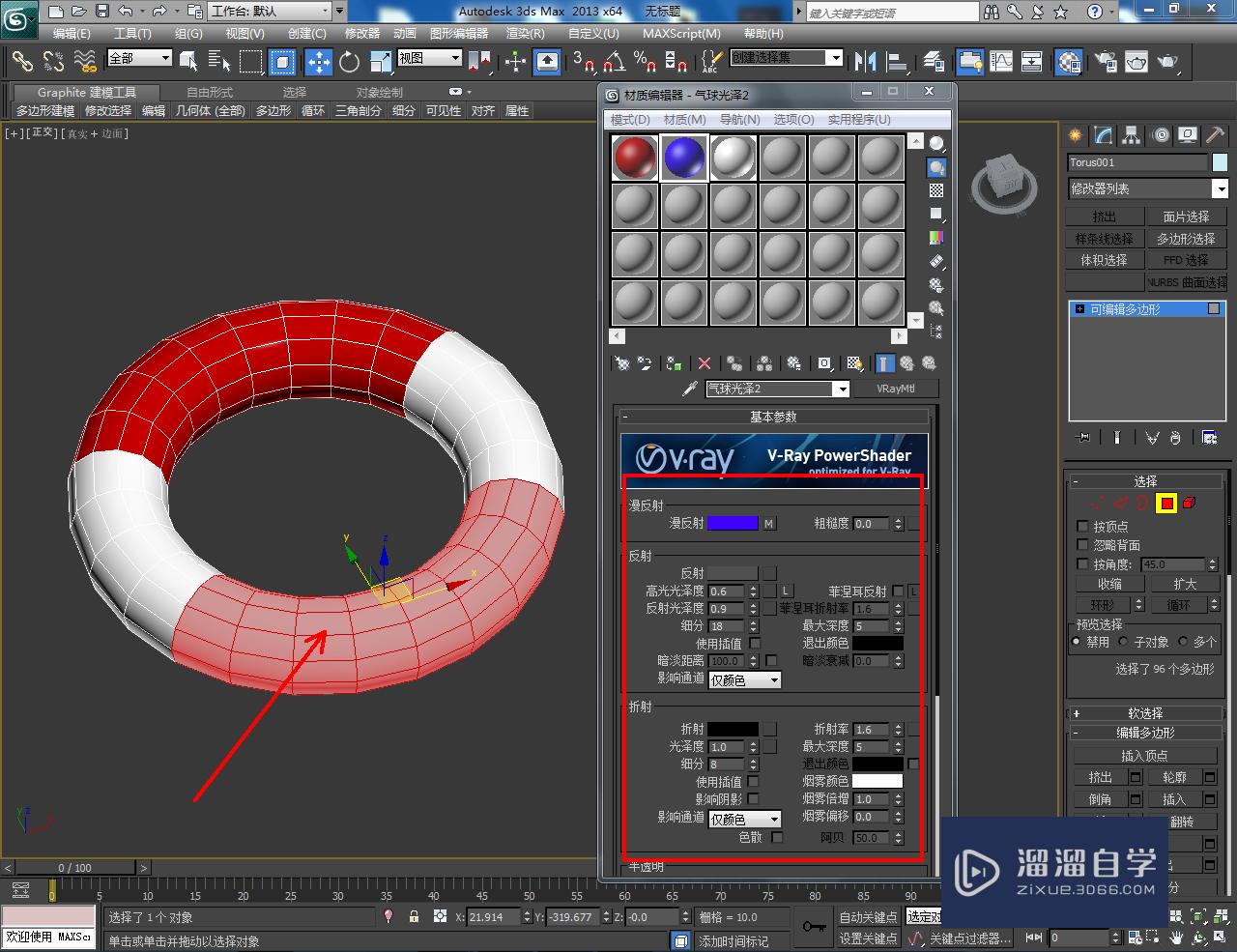The height and width of the screenshot is (952, 1237).
Task: Open the Hierarchy panel tab icon
Action: click(1131, 135)
